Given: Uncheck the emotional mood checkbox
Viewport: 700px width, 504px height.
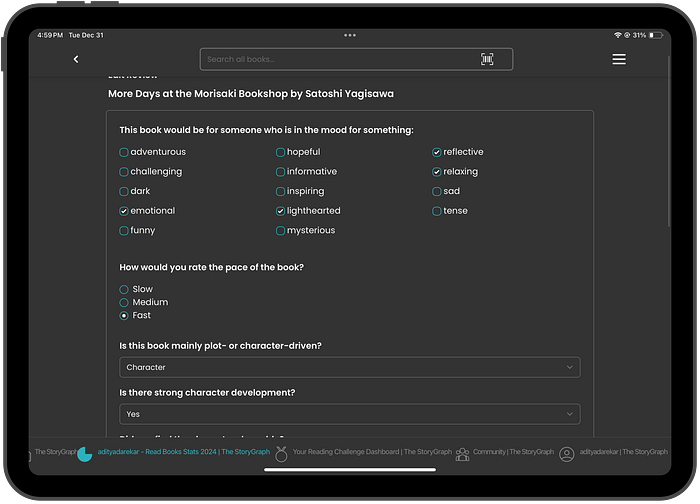Looking at the screenshot, I should coord(124,211).
